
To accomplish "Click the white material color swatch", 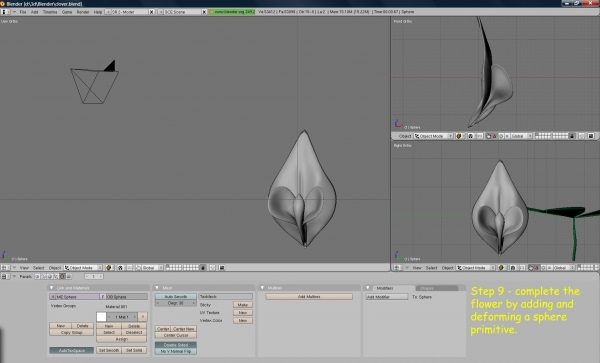I will point(101,317).
